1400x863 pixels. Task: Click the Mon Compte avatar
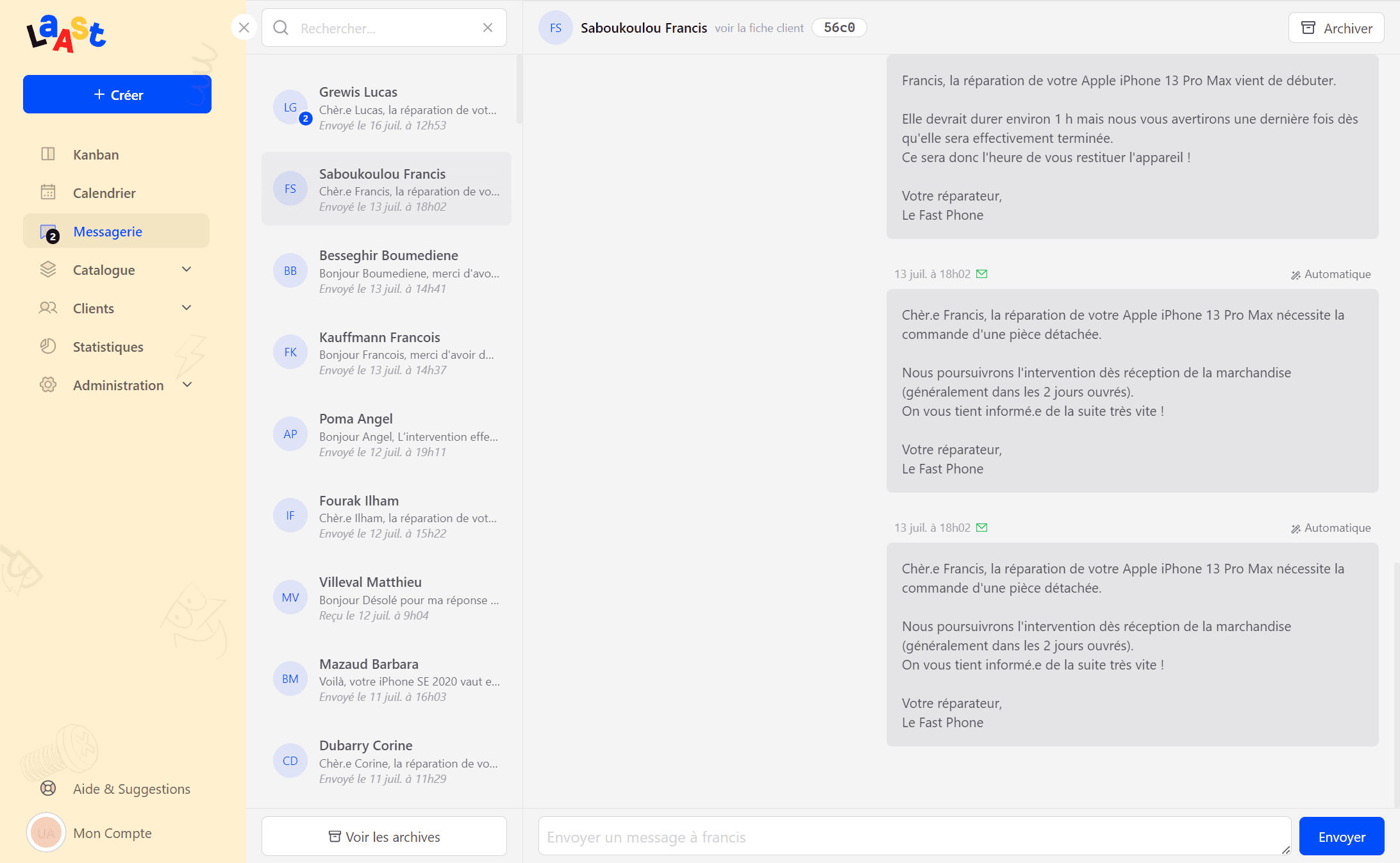point(46,832)
